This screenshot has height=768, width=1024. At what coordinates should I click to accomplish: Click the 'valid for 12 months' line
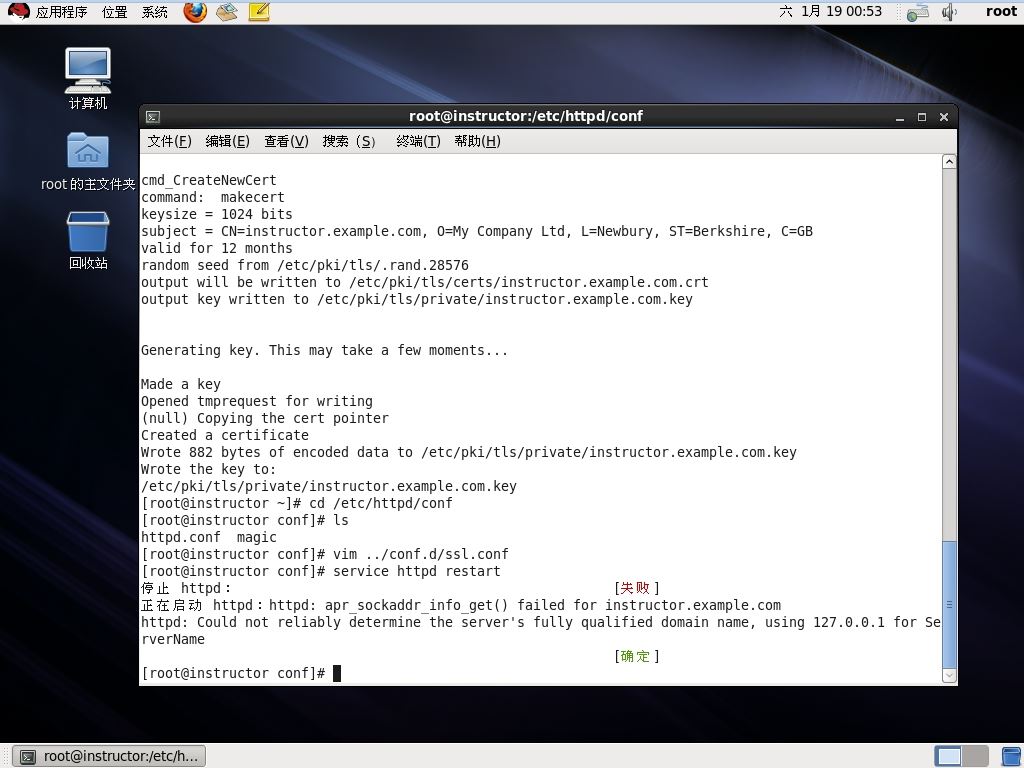217,248
